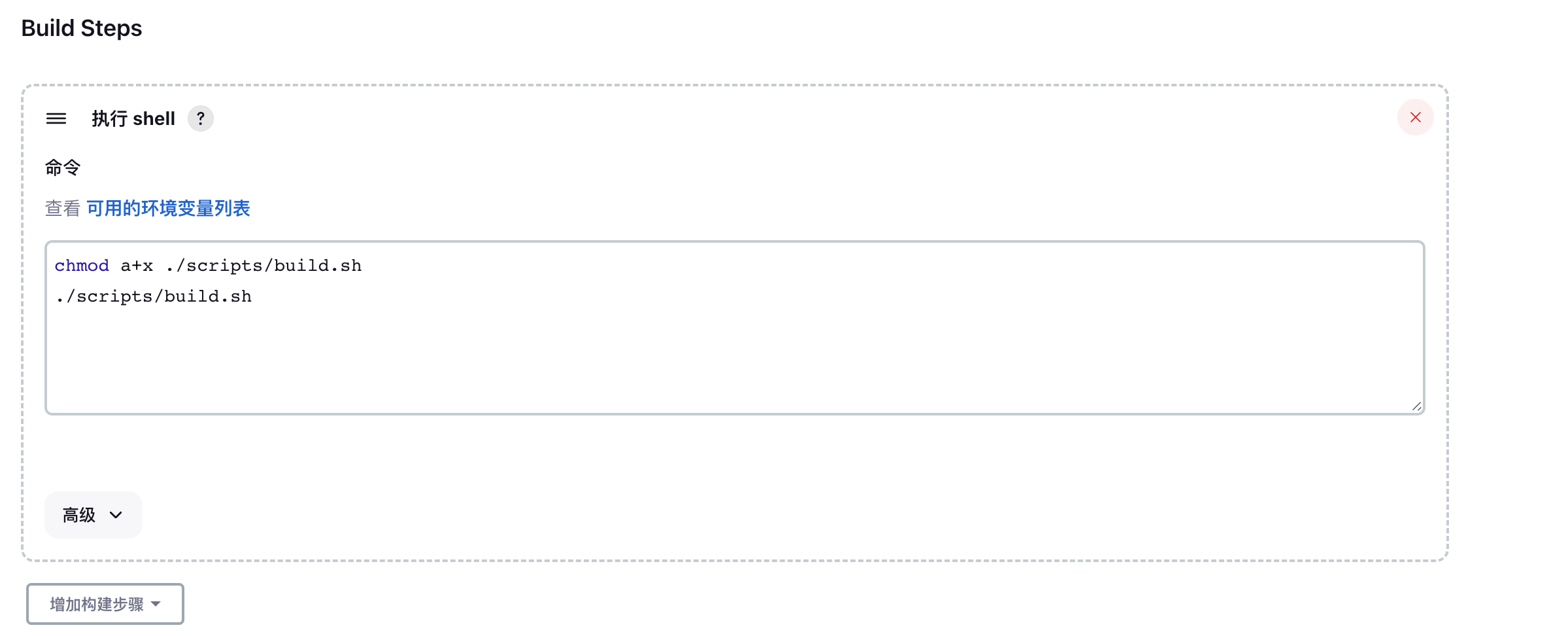Click the 执行 shell step title
1568x636 pixels.
coord(133,118)
